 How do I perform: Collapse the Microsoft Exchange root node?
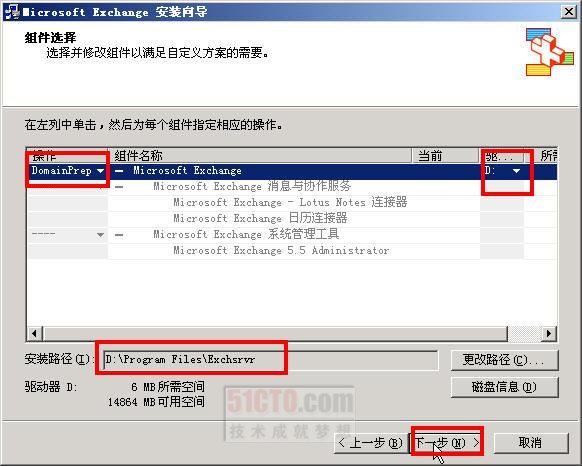coord(119,171)
